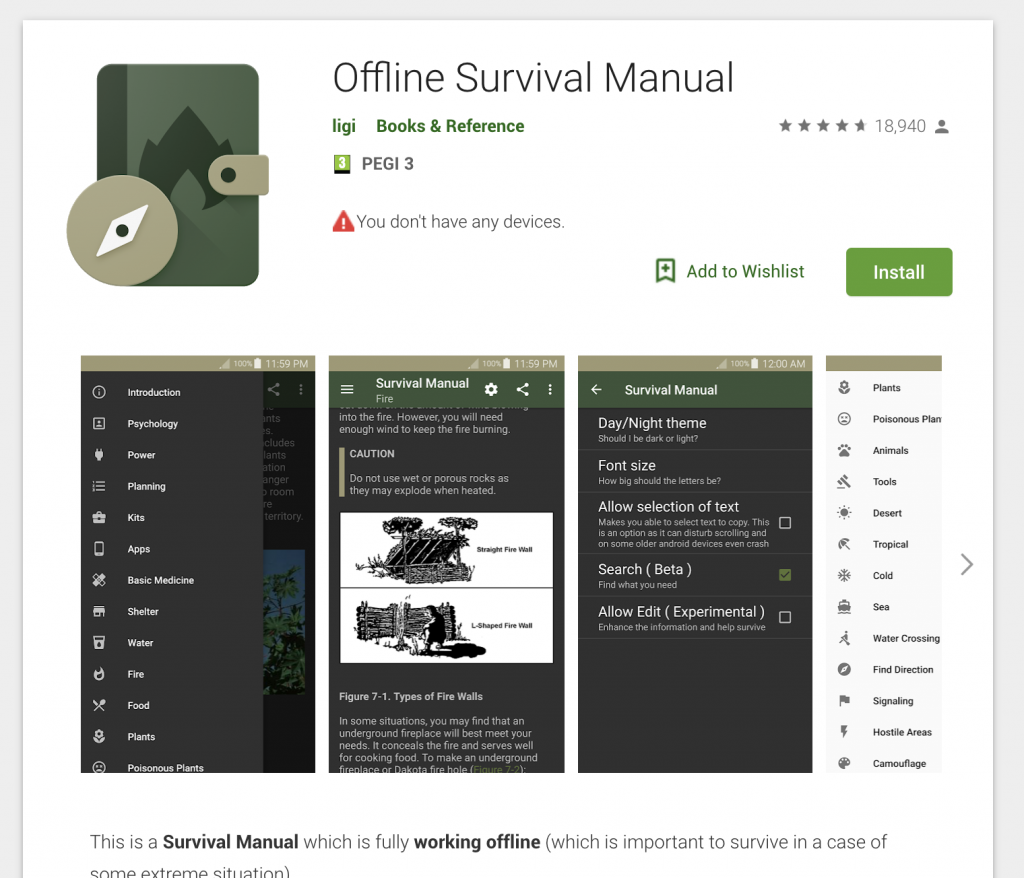Click back arrow in settings screenshot
The width and height of the screenshot is (1024, 878).
596,389
